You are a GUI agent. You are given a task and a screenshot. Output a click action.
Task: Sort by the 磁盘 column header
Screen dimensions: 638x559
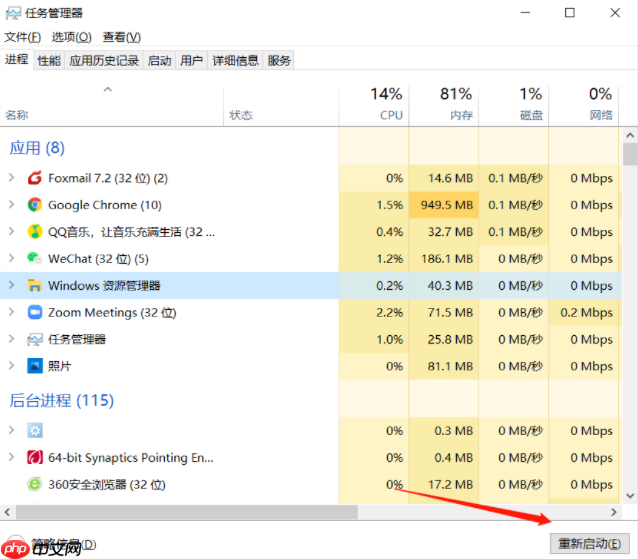click(514, 105)
